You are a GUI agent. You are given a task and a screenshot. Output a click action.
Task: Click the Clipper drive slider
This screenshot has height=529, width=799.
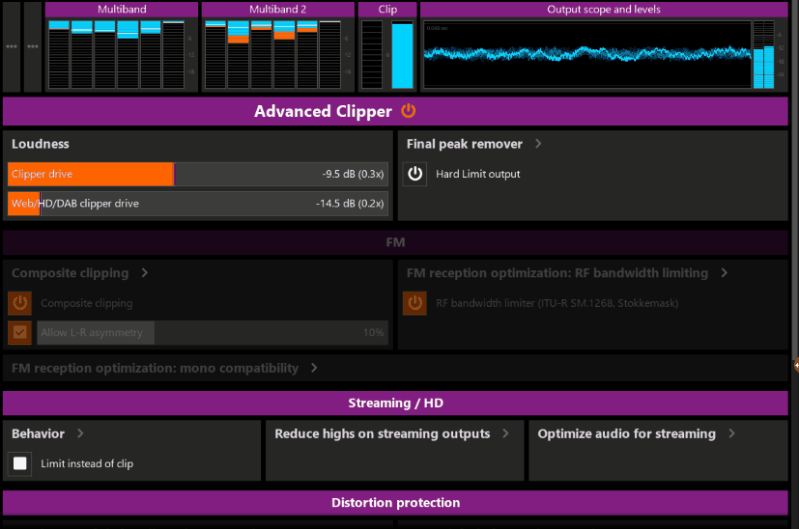198,174
